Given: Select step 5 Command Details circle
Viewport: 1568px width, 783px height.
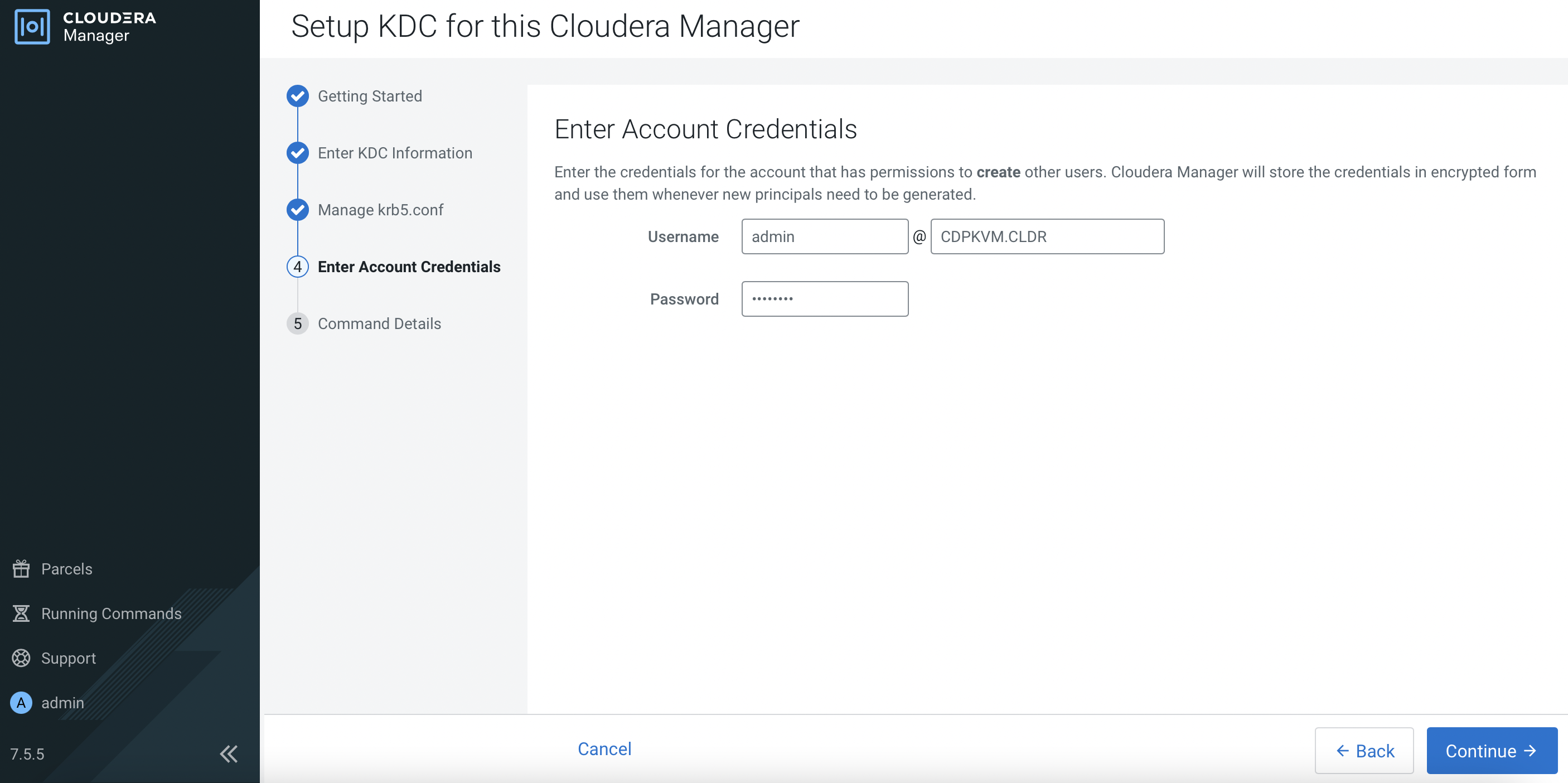Looking at the screenshot, I should tap(298, 323).
